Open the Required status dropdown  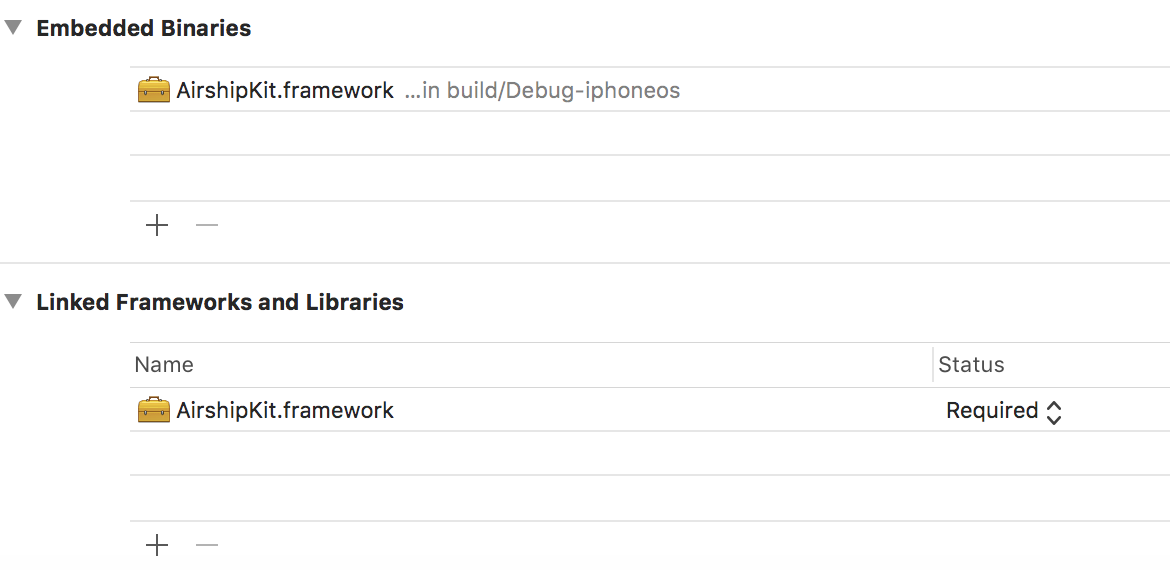(1003, 411)
